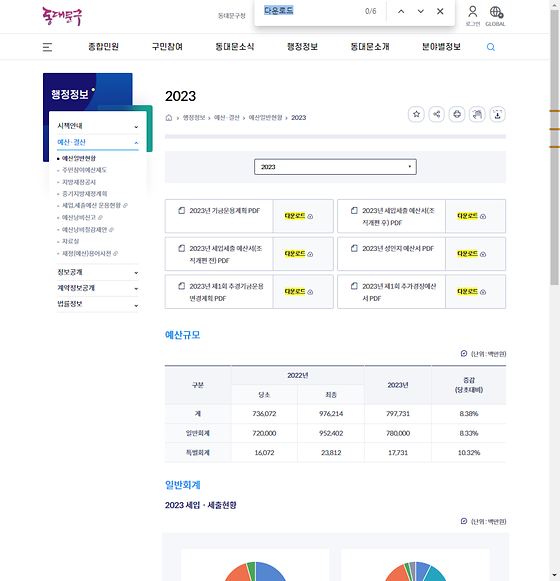Close the find-in-page bar

click(440, 11)
